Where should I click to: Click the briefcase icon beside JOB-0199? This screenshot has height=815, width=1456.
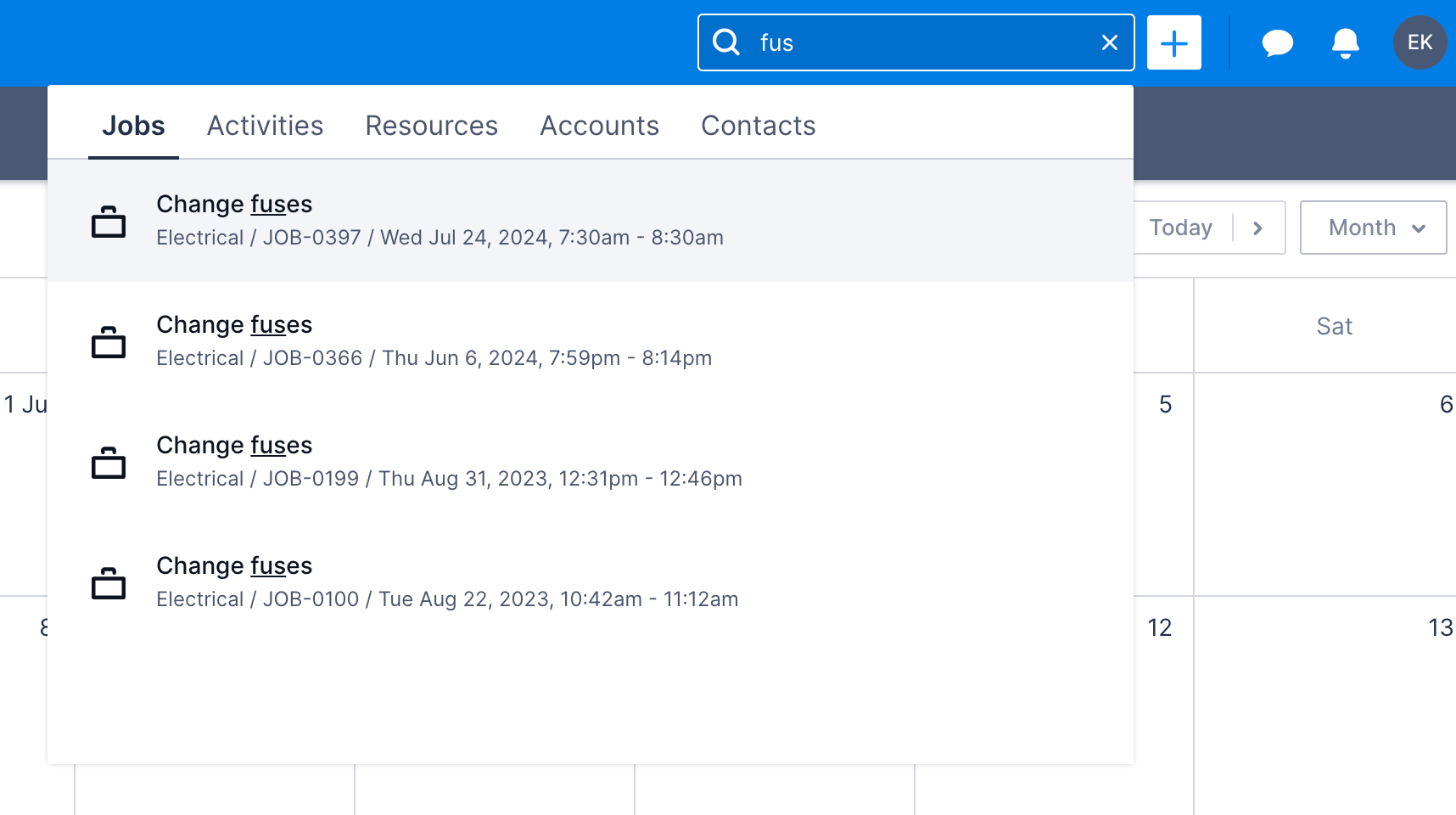tap(109, 463)
